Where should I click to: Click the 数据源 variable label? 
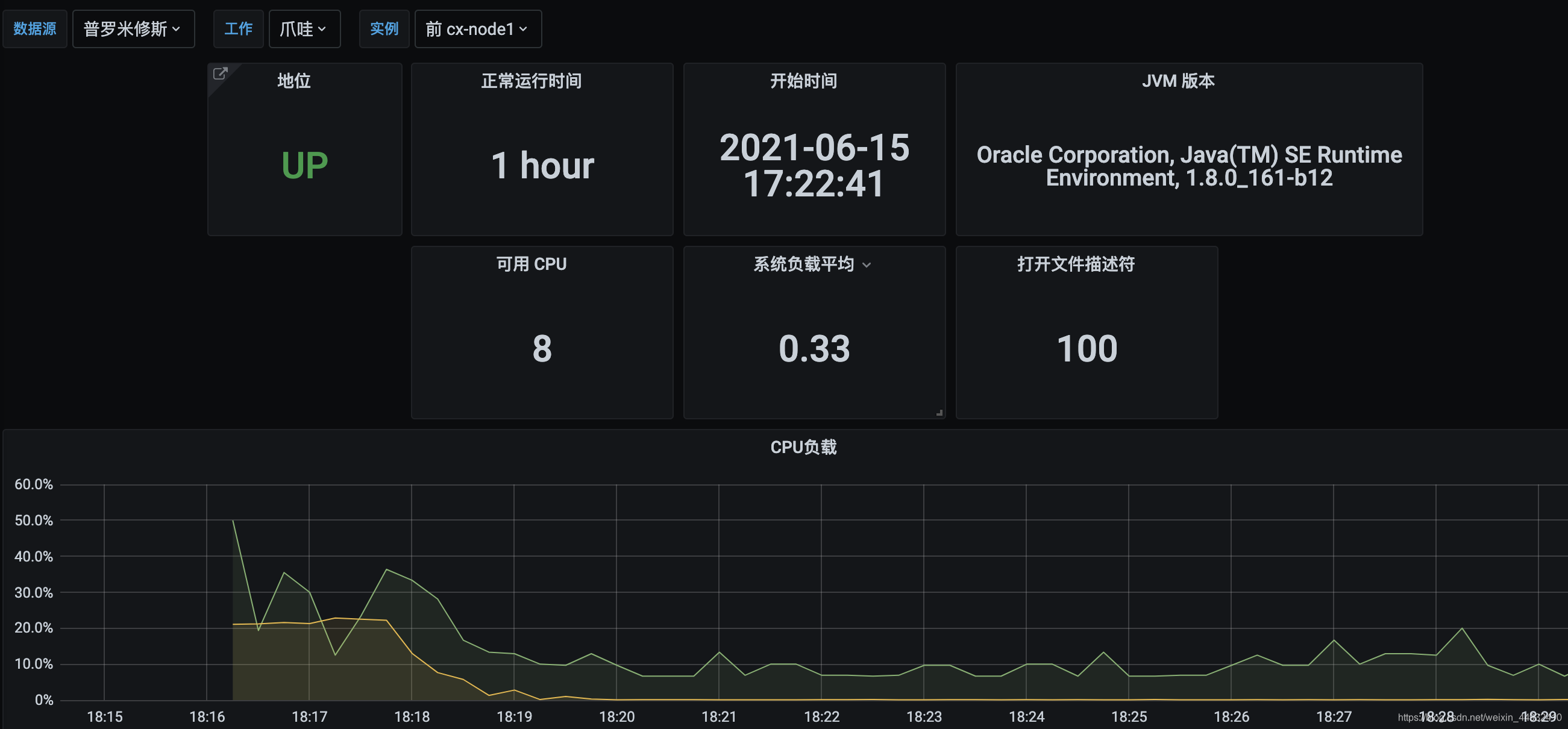point(35,28)
